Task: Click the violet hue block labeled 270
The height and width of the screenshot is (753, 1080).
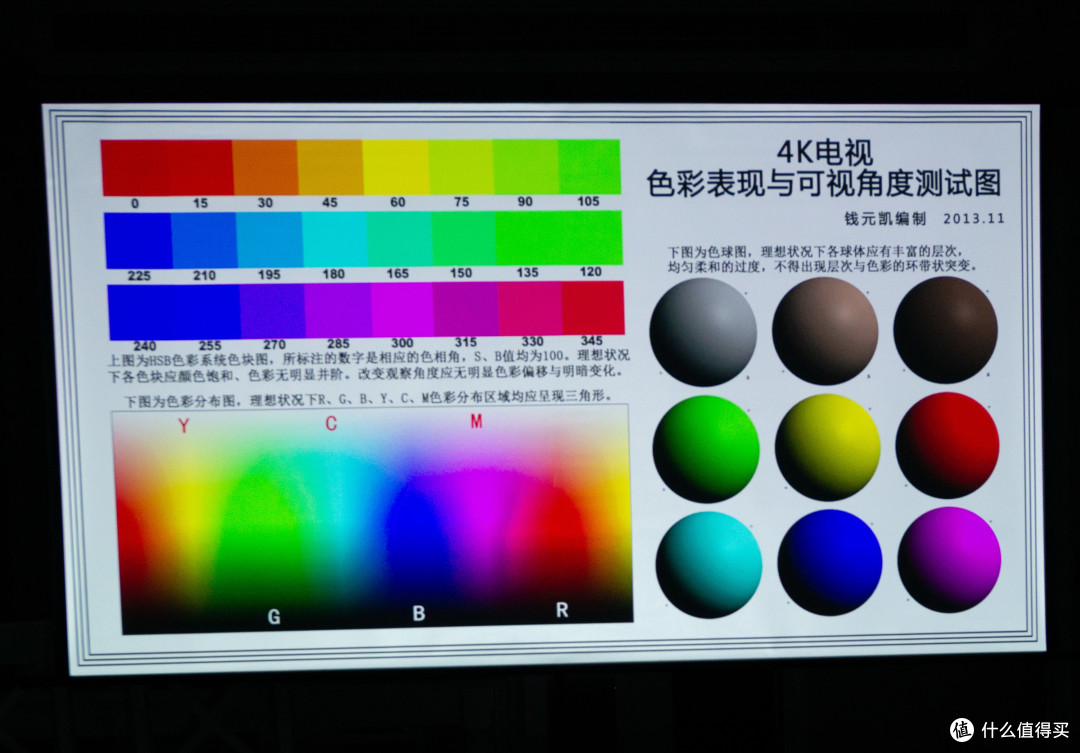Action: click(x=272, y=311)
